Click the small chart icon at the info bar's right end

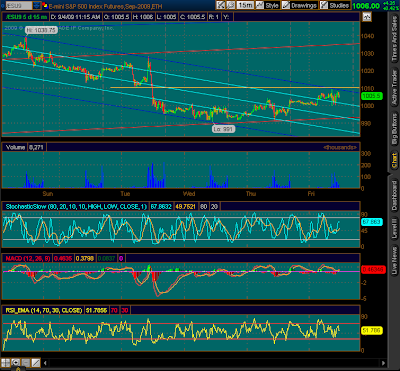tap(367, 17)
